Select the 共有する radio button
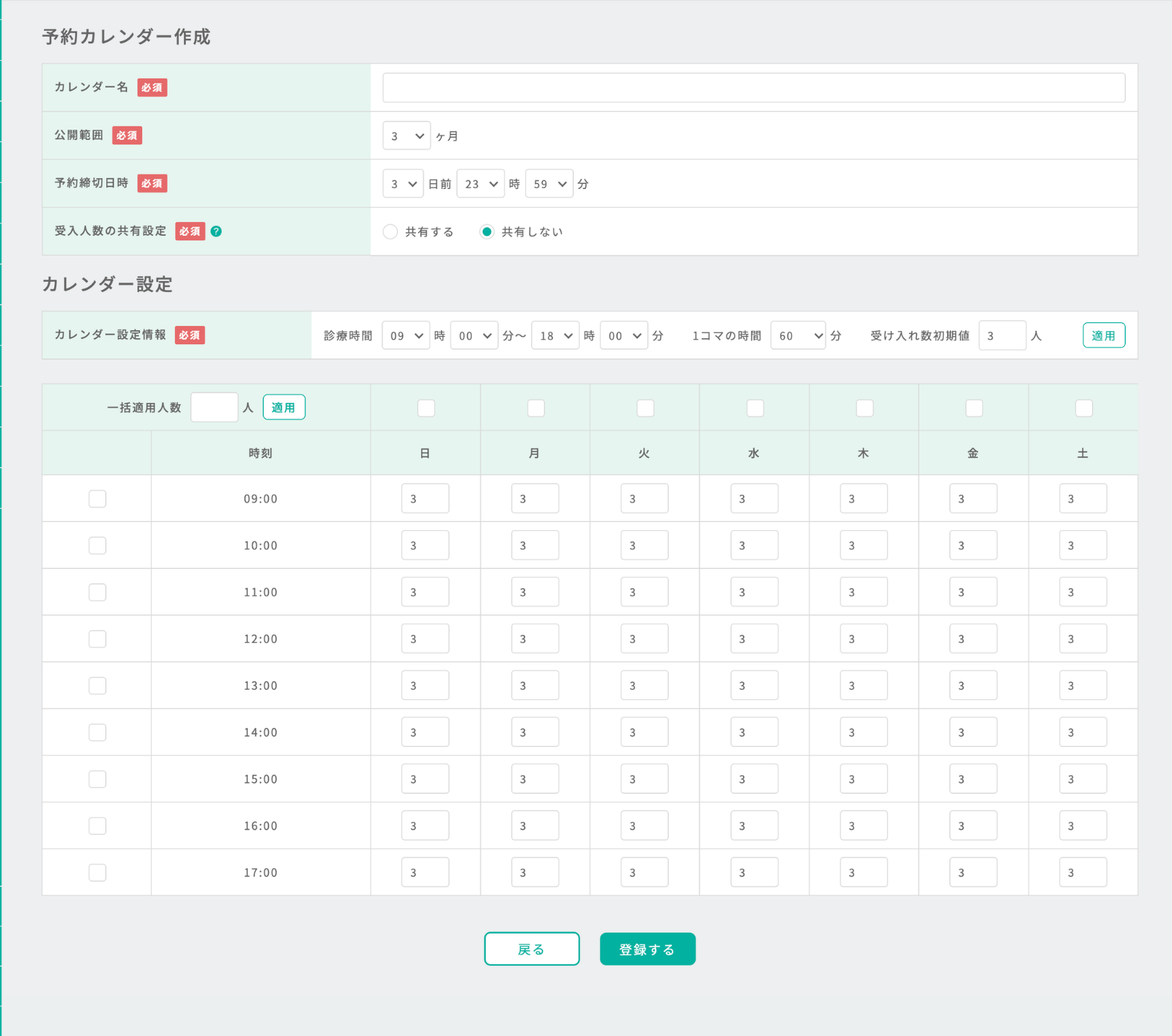 pyautogui.click(x=390, y=231)
